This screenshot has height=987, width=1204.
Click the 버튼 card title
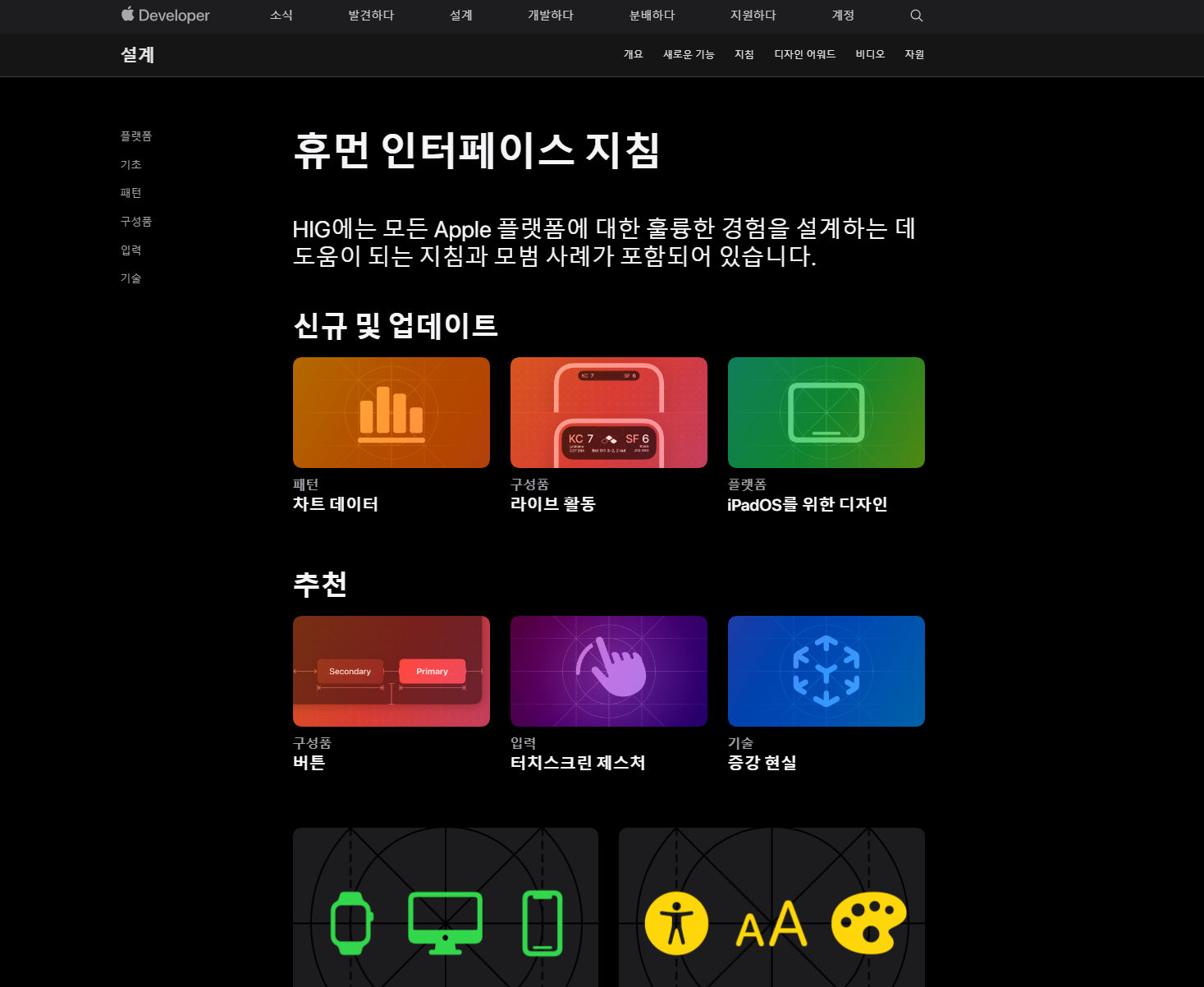pyautogui.click(x=309, y=763)
